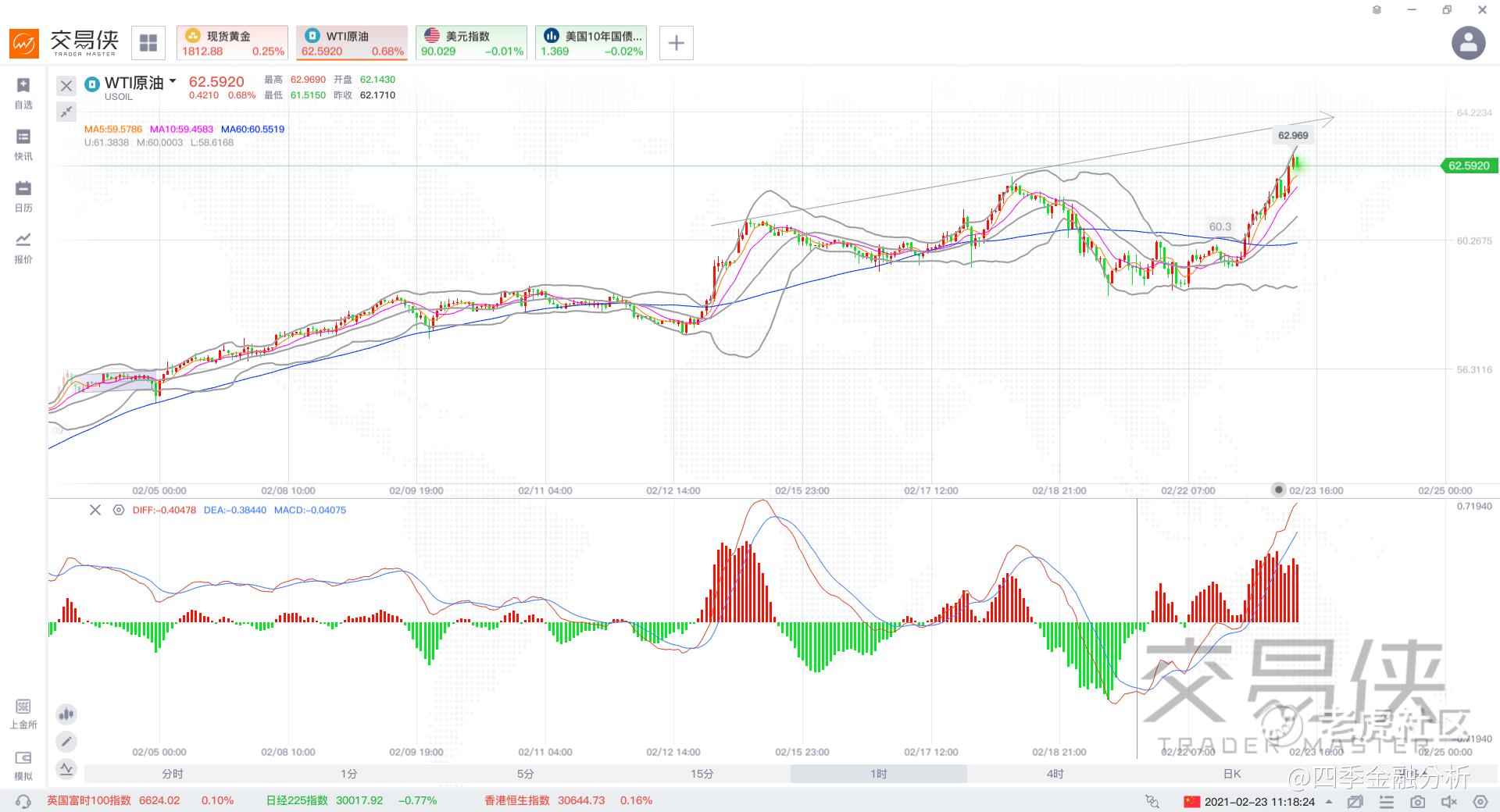Image resolution: width=1500 pixels, height=812 pixels.
Task: Click the 香港恒生指数 ticker
Action: click(568, 801)
